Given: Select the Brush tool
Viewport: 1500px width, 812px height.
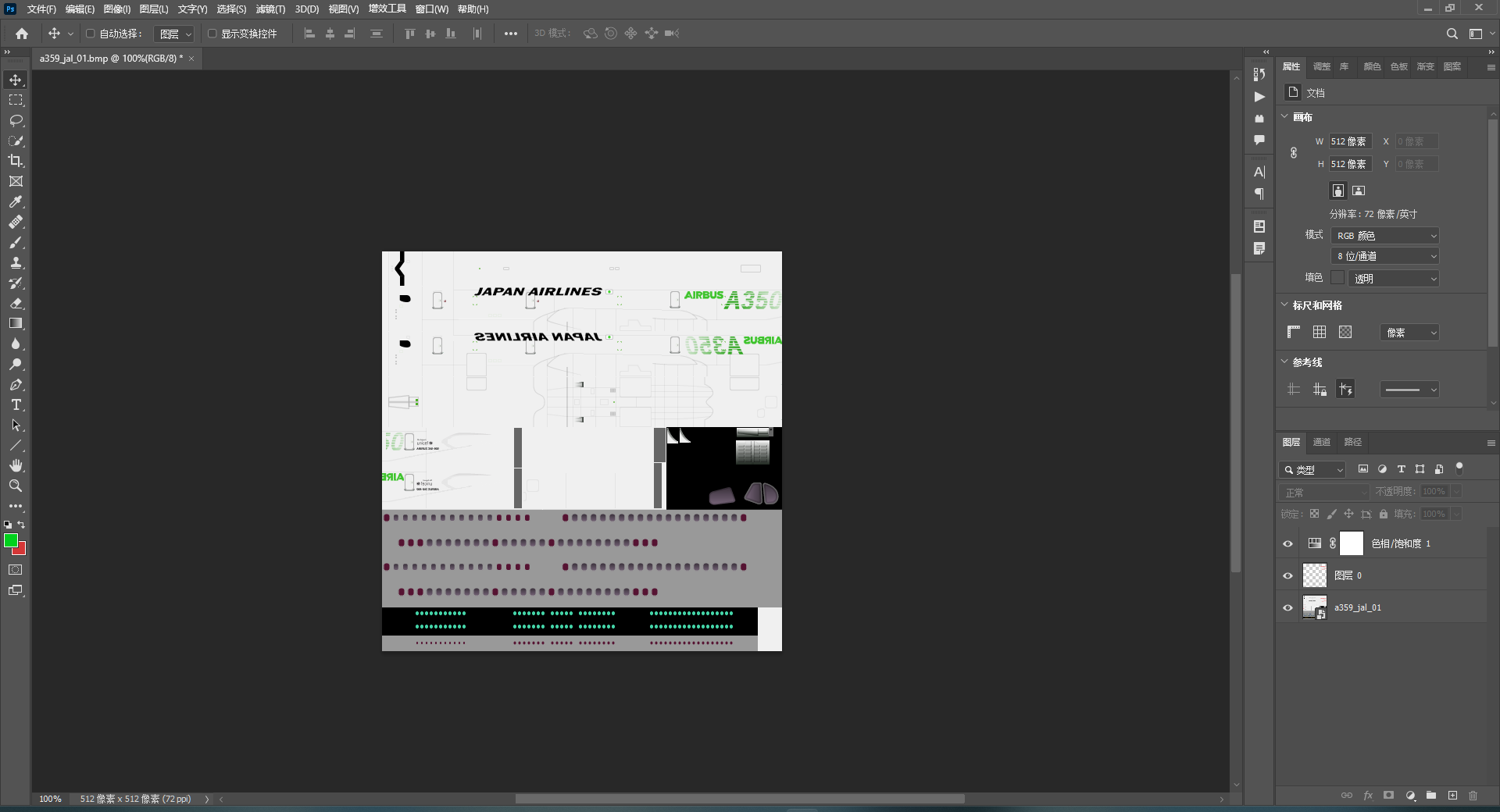Looking at the screenshot, I should [16, 242].
